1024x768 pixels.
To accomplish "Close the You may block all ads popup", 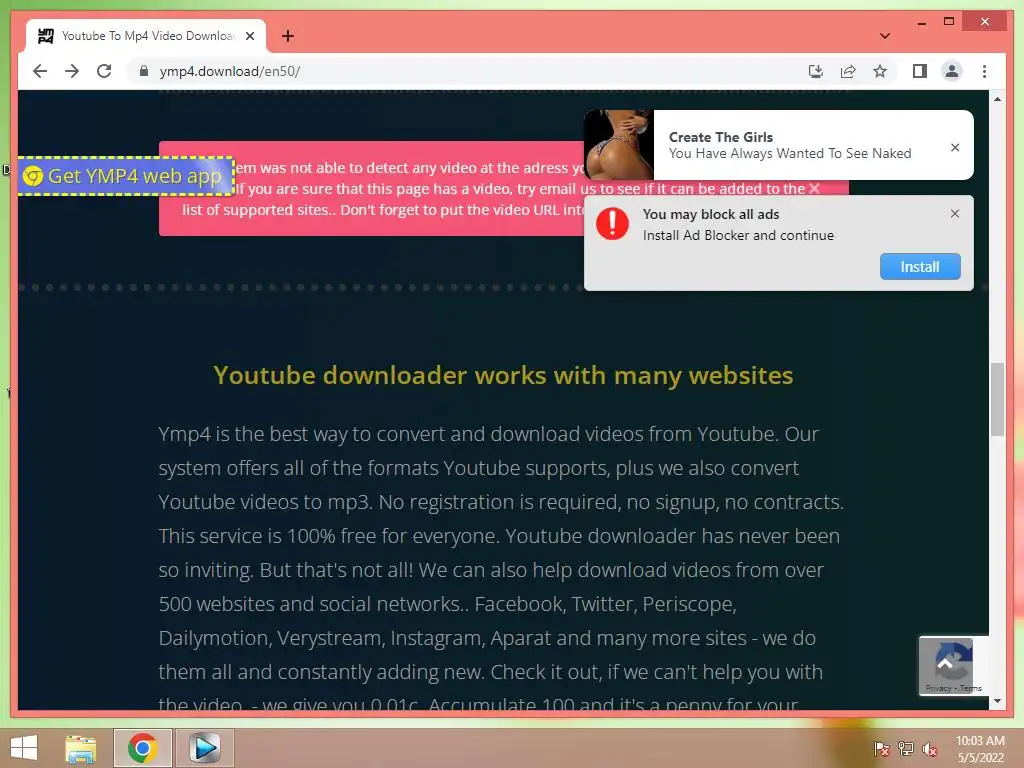I will pos(955,214).
